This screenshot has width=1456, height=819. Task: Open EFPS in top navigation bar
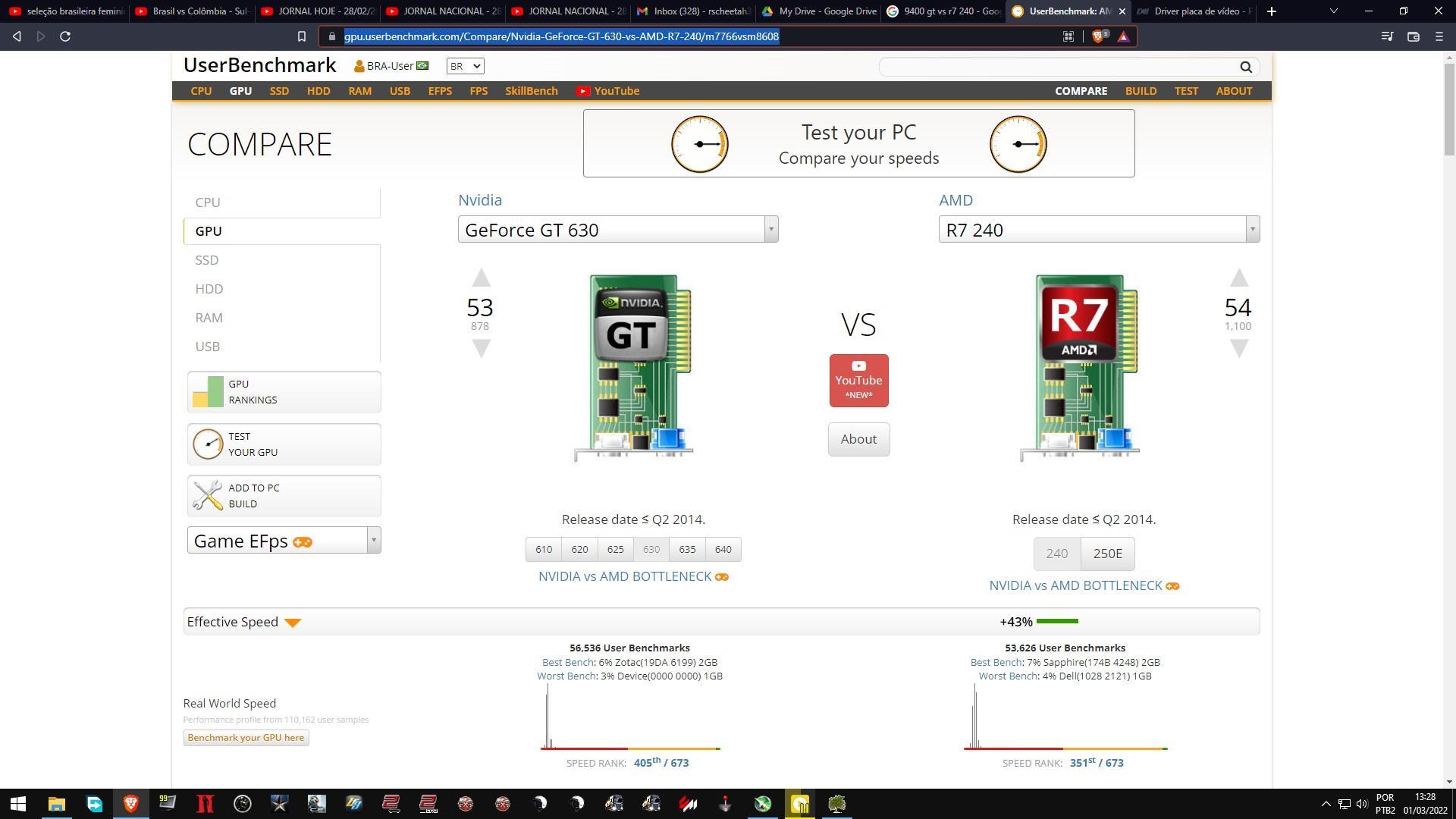tap(440, 91)
